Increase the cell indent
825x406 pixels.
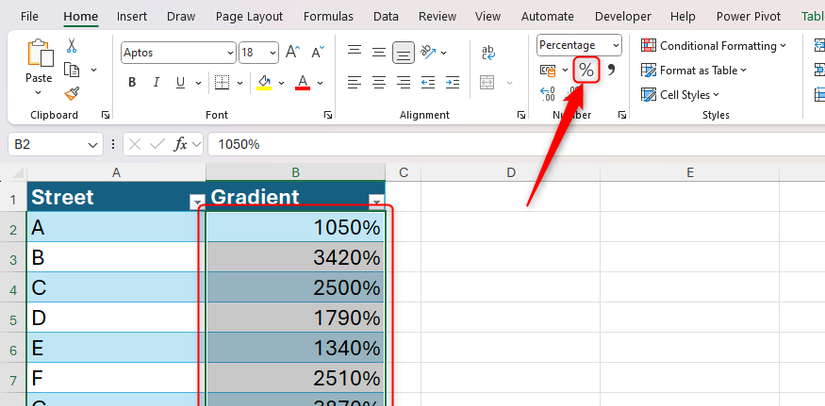coord(452,83)
